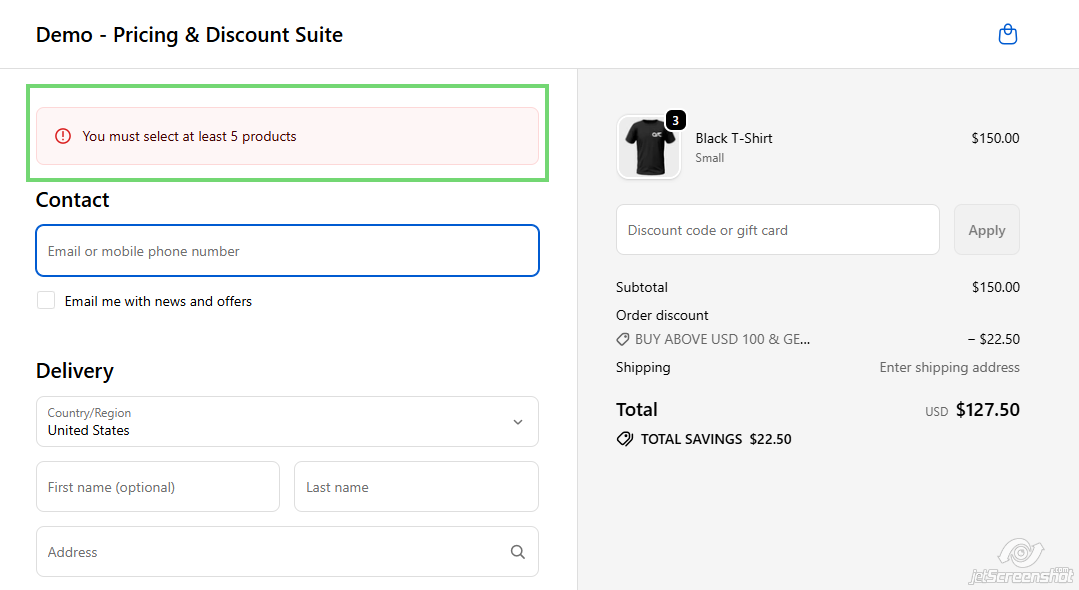Click the Discount code or gift card field

(777, 230)
